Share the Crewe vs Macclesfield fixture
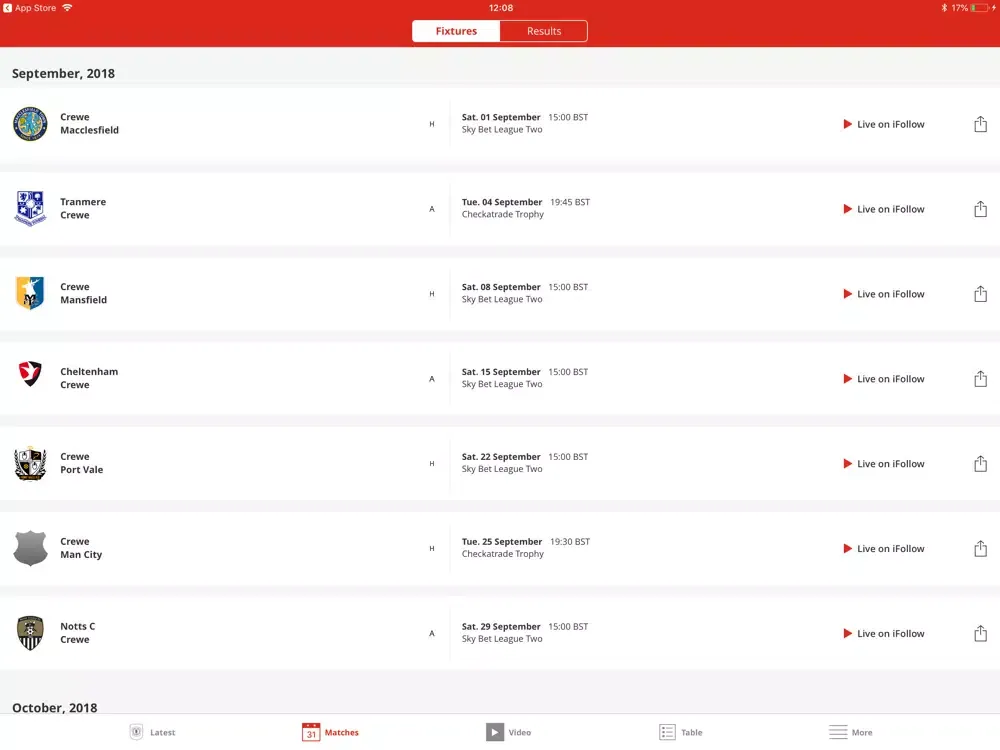This screenshot has width=1000, height=750. click(980, 124)
